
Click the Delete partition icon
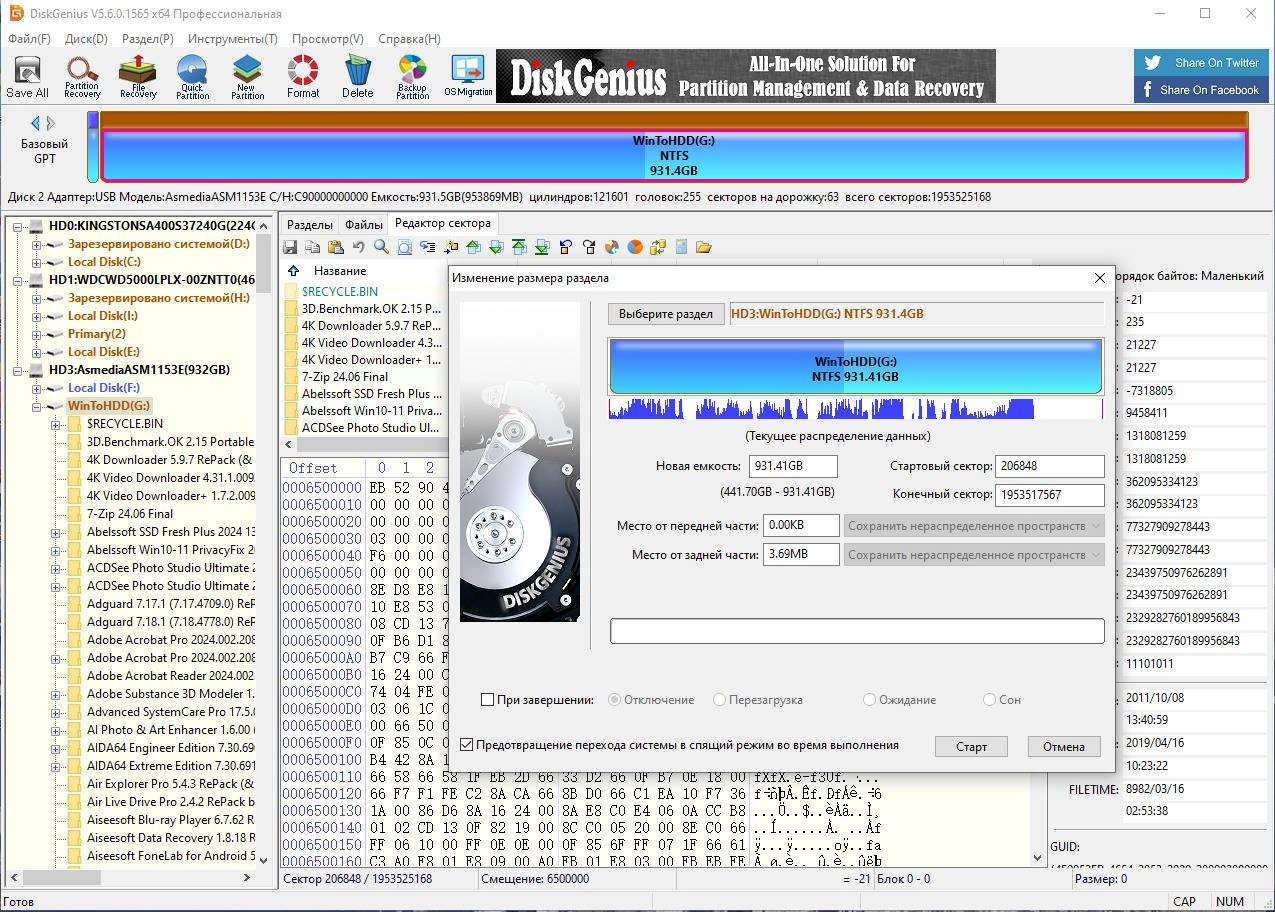point(357,73)
